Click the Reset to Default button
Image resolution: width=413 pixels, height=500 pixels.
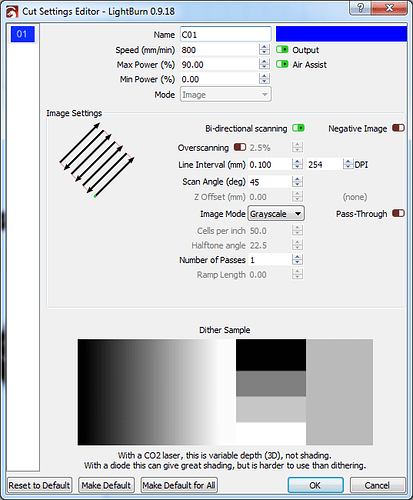40,485
